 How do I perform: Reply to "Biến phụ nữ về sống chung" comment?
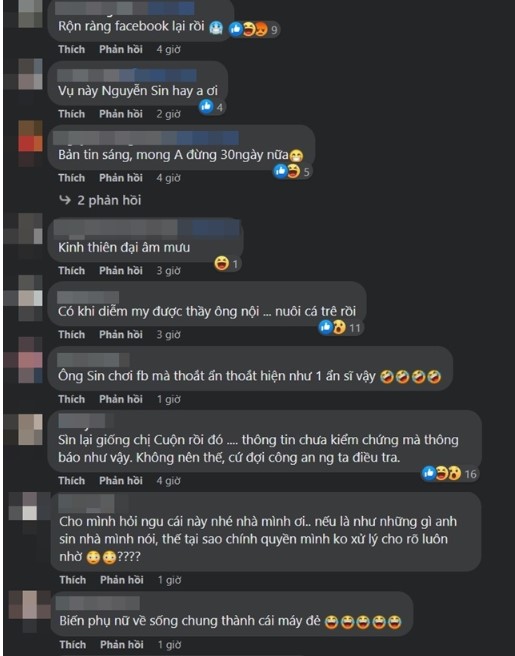(122, 645)
